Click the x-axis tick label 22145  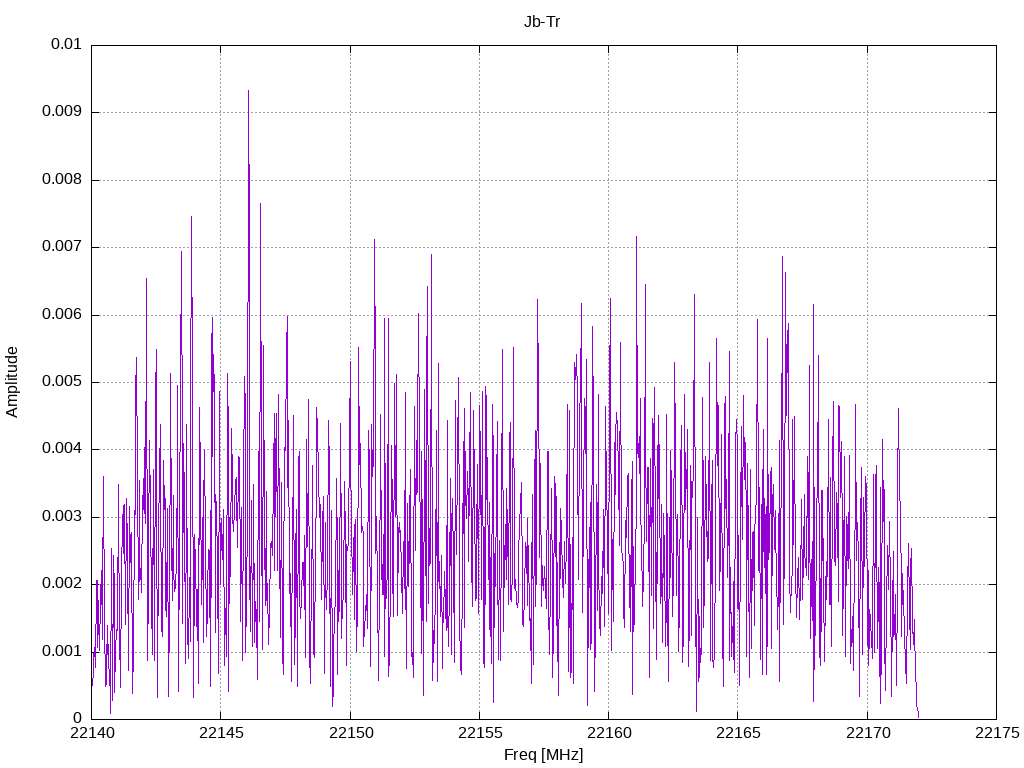point(221,733)
